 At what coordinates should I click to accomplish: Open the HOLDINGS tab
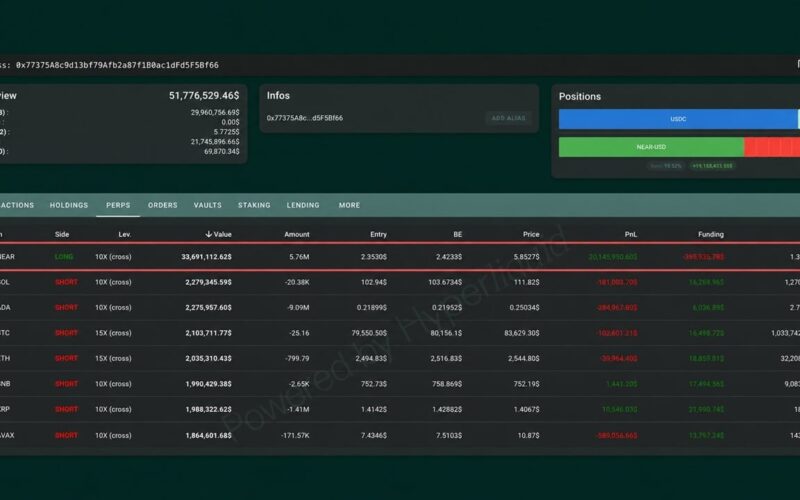point(69,205)
